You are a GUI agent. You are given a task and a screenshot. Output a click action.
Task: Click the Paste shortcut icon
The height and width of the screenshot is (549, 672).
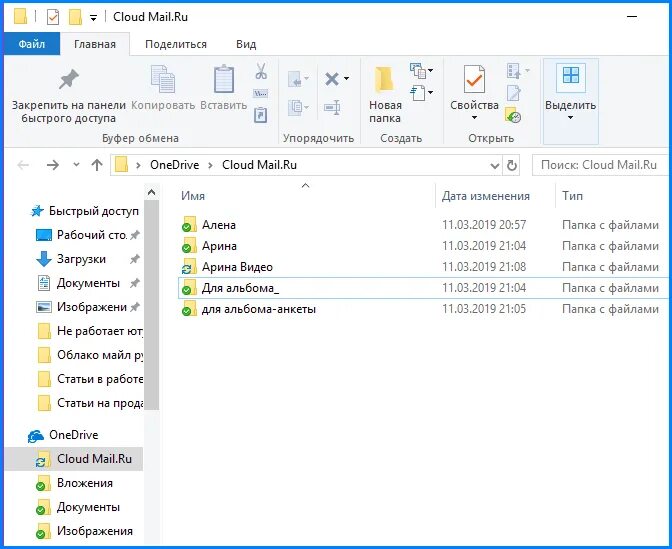pyautogui.click(x=261, y=115)
